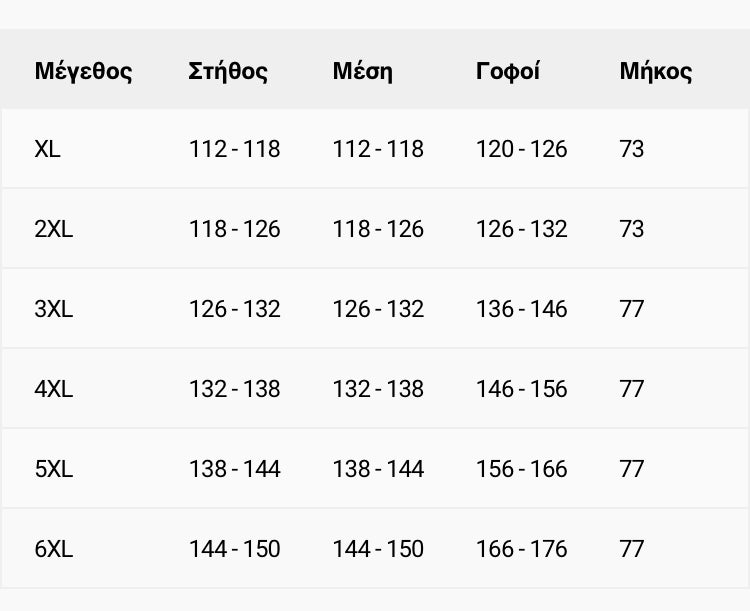Click the 5XL size row label
The image size is (750, 611).
[53, 469]
